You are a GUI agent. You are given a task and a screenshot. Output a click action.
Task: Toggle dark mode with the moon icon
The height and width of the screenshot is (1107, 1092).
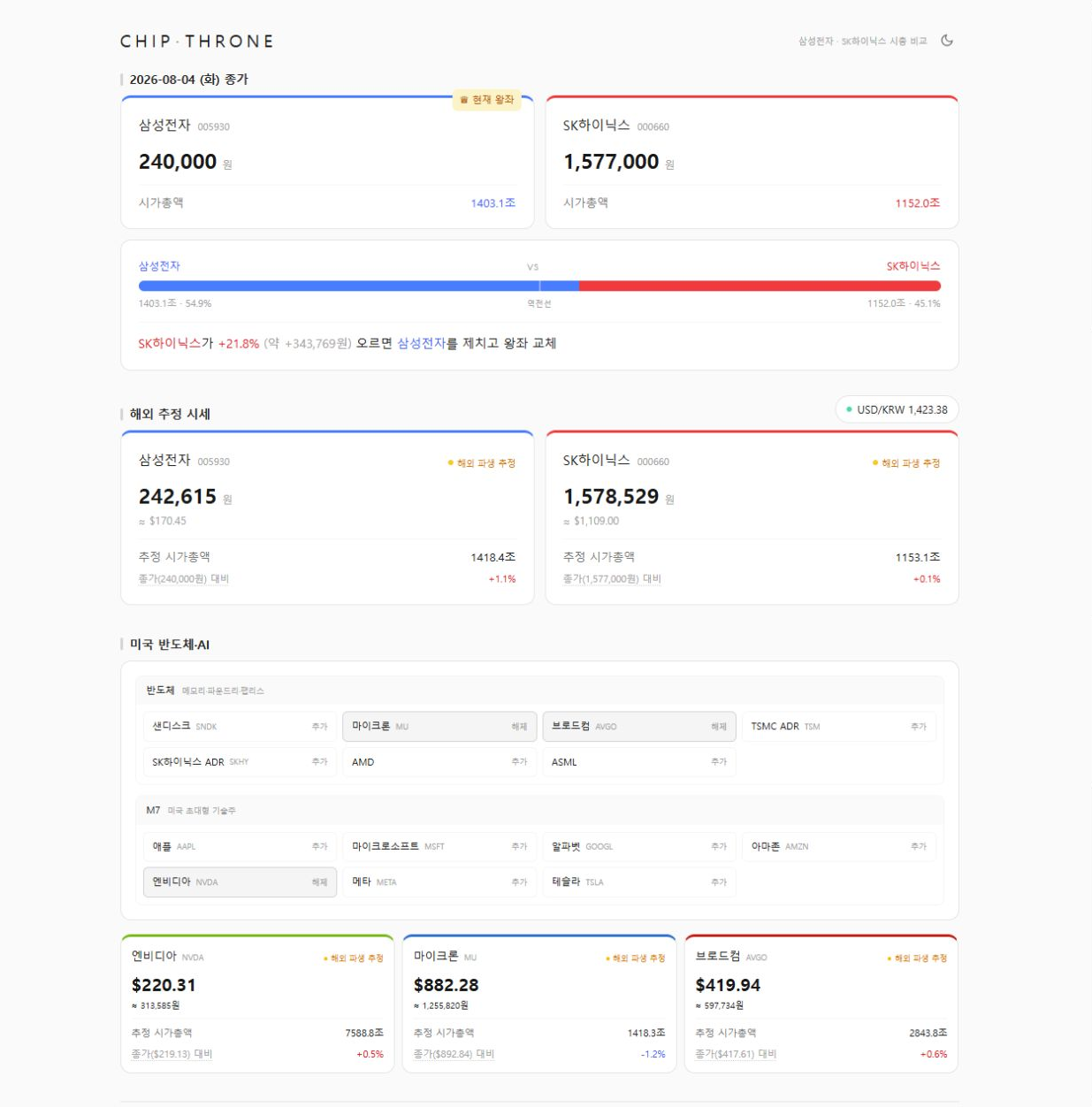pos(947,41)
